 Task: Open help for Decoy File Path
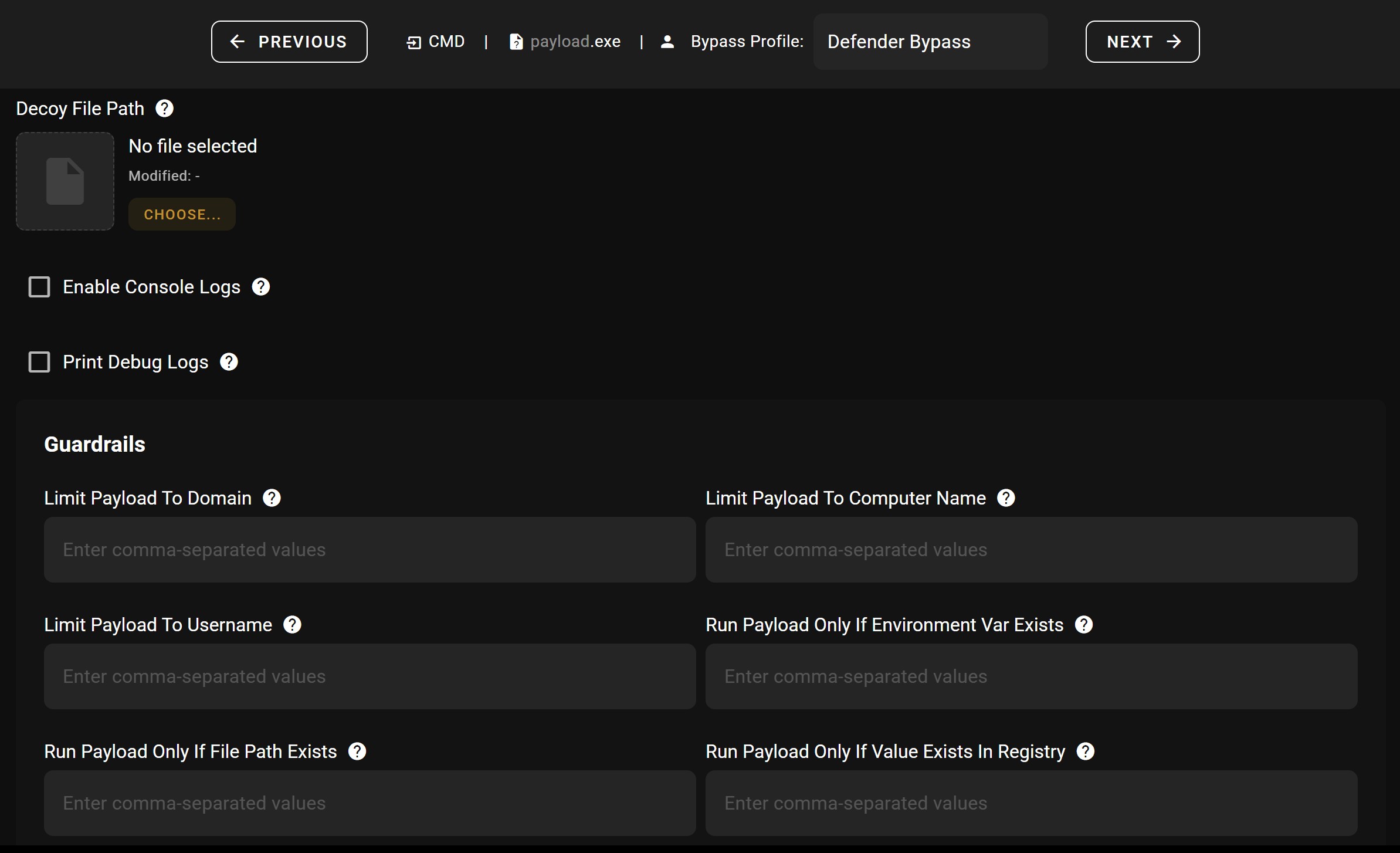coord(164,109)
